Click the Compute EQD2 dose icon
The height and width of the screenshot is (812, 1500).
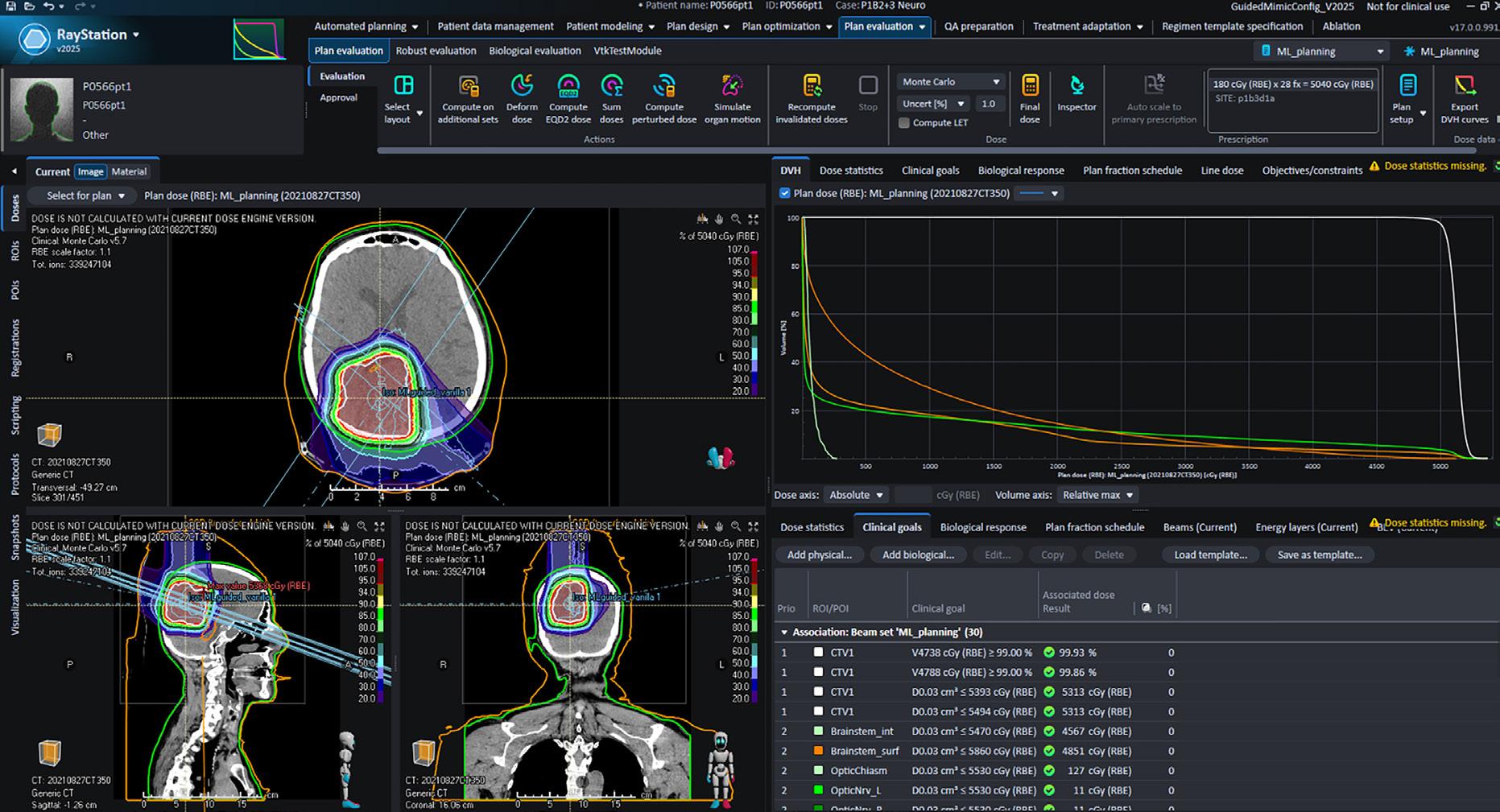tap(568, 87)
